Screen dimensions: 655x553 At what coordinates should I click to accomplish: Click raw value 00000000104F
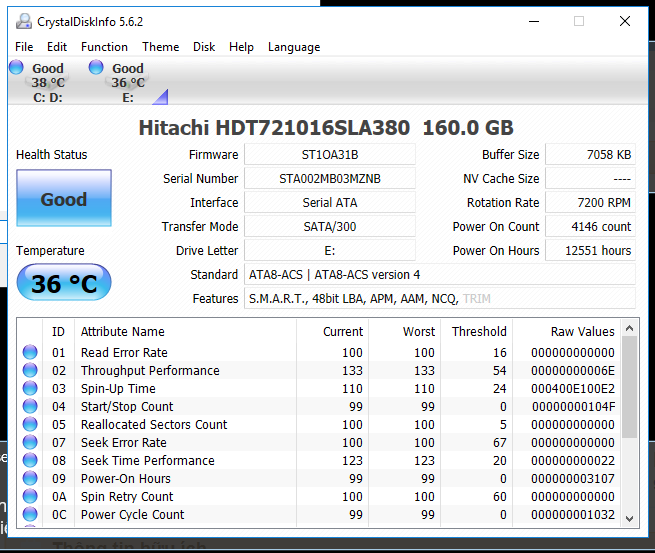573,406
